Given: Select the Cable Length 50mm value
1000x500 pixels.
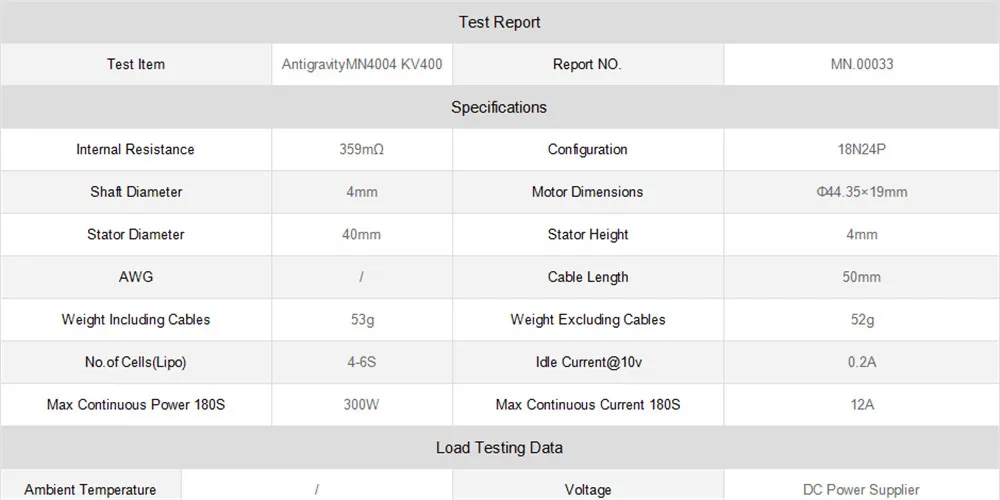Looking at the screenshot, I should click(862, 277).
